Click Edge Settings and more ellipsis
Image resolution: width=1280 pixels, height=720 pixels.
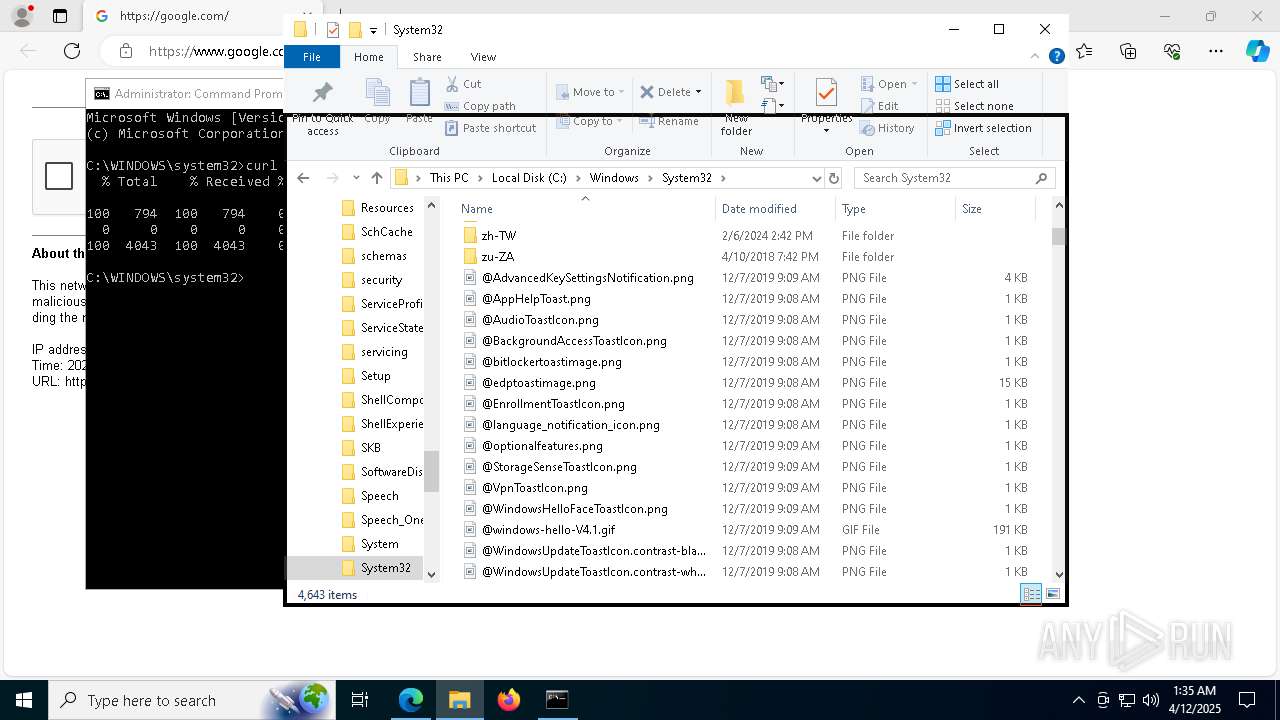[1216, 51]
